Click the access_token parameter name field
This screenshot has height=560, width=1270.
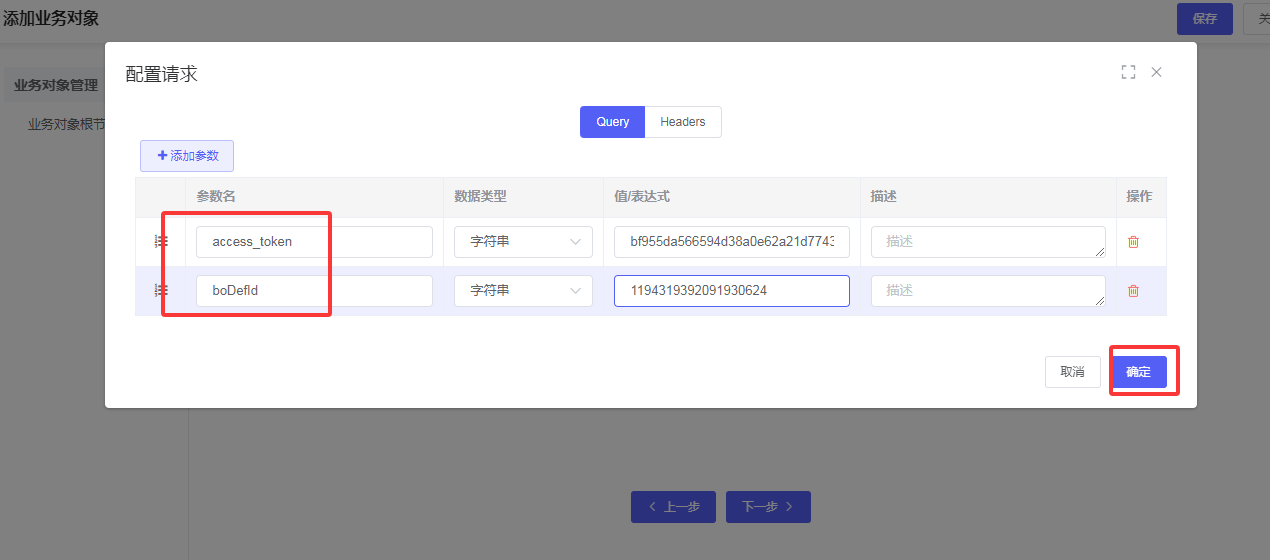[x=314, y=242]
